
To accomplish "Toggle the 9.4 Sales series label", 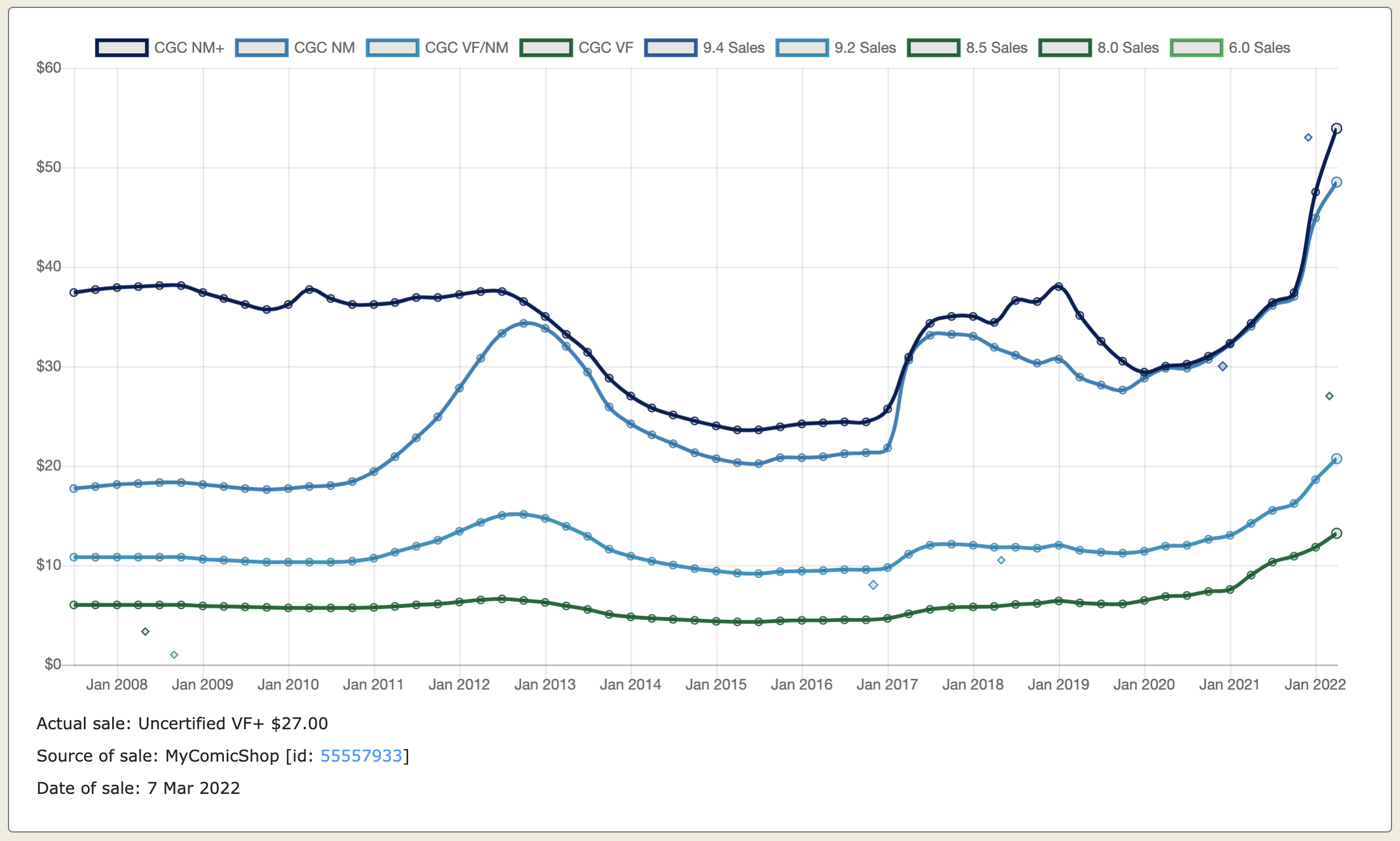I will click(x=734, y=48).
